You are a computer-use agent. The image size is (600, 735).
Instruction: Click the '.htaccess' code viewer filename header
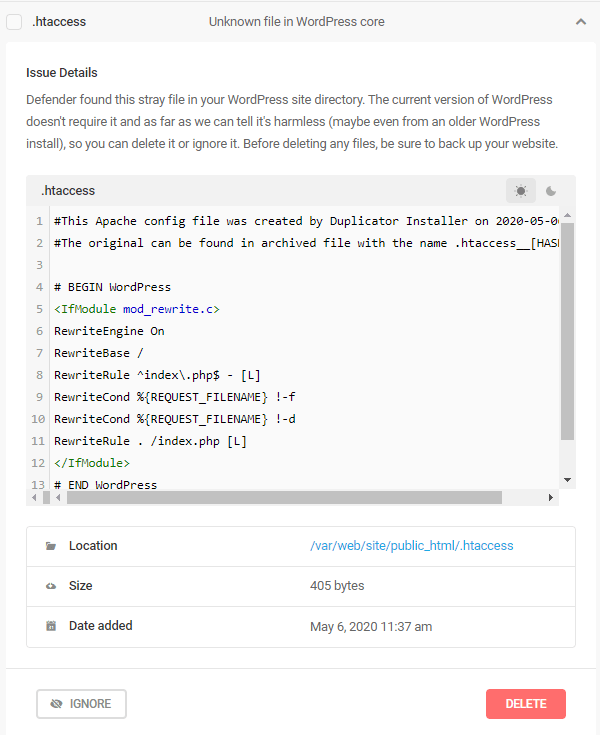(68, 191)
